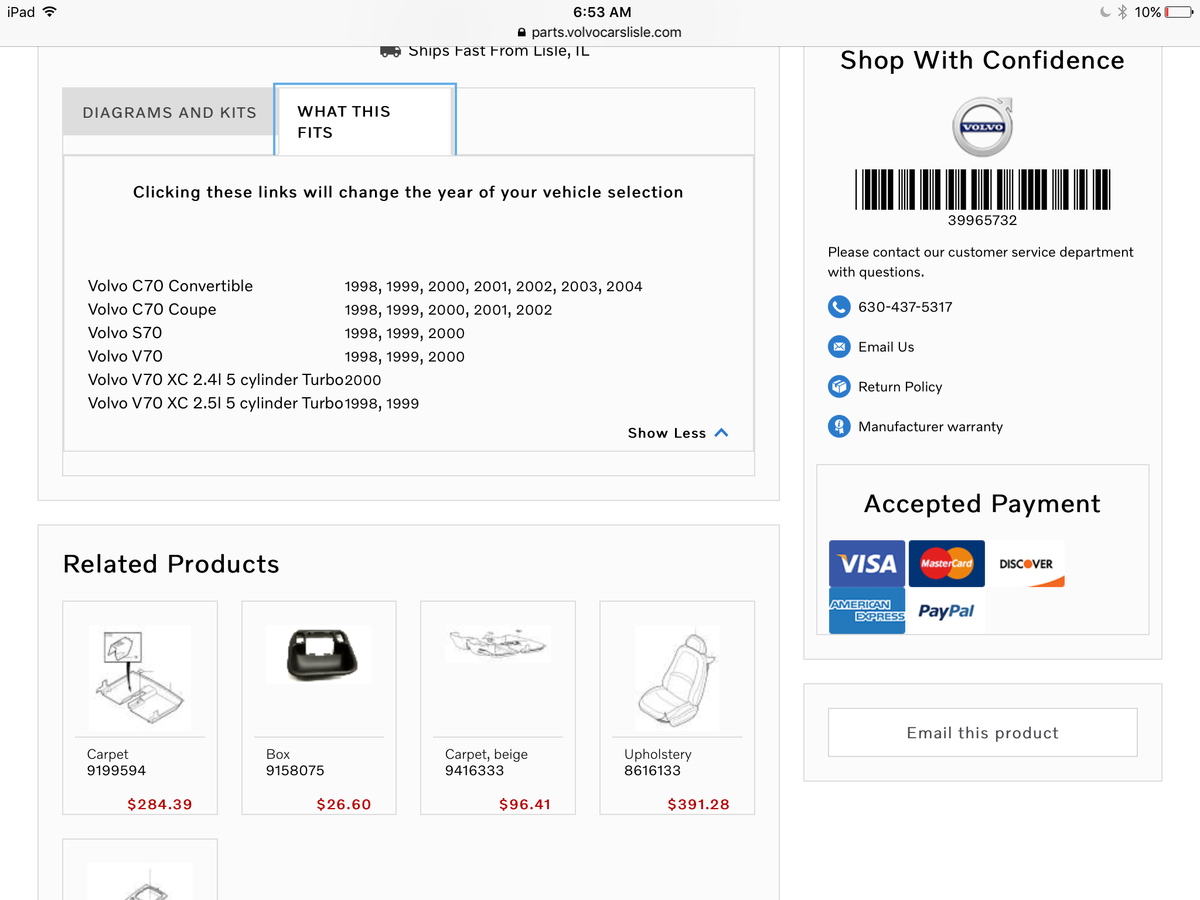This screenshot has height=900, width=1200.
Task: Select the What This Fits tab
Action: (x=364, y=121)
